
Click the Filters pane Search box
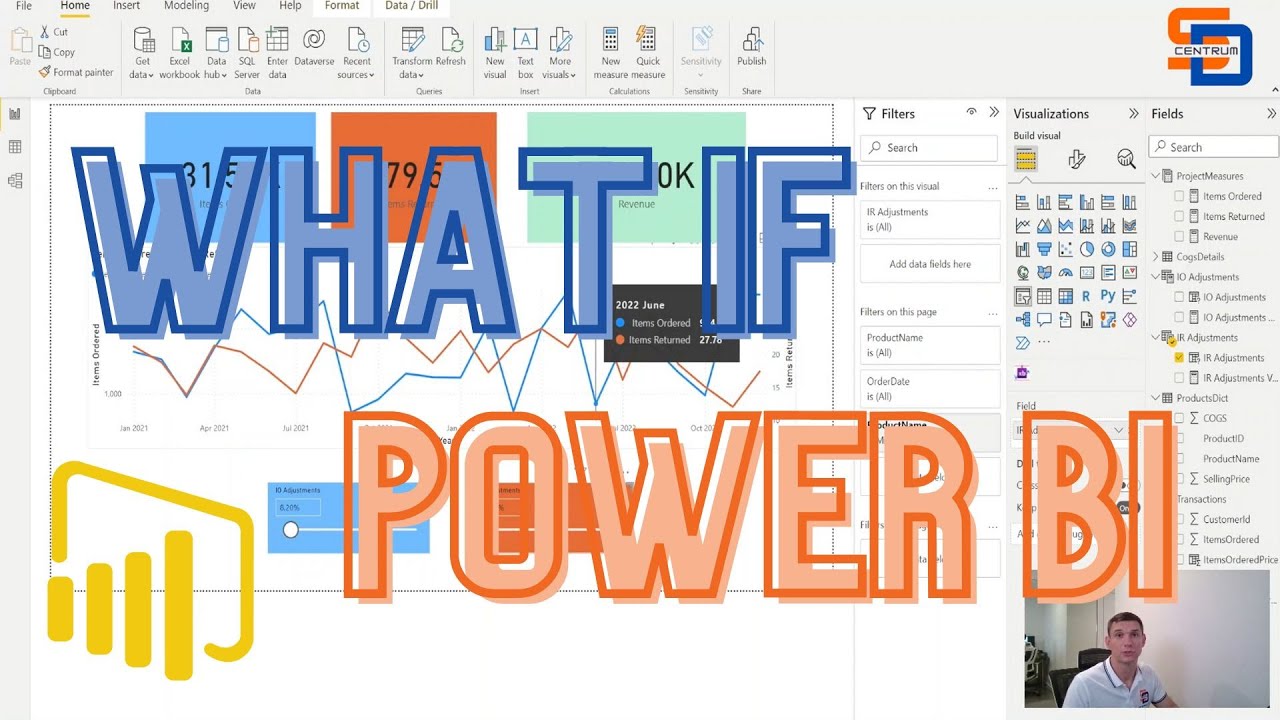pos(928,148)
